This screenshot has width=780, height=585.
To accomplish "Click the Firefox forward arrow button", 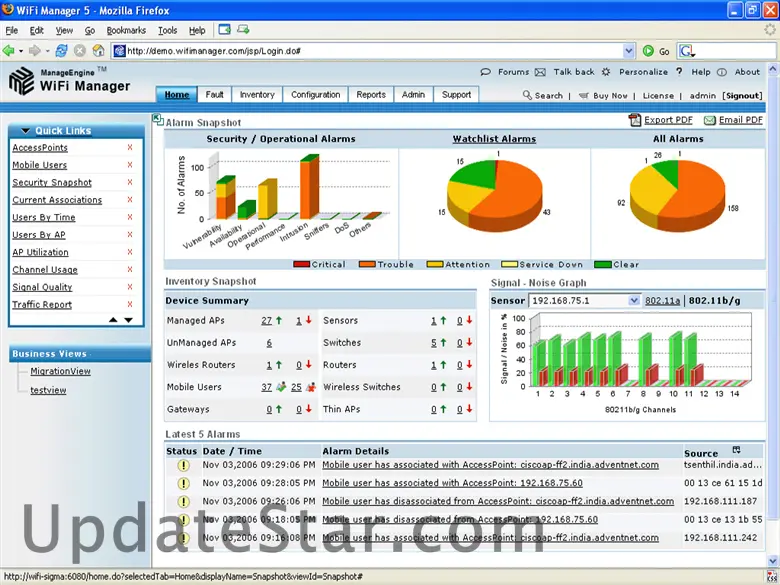I will click(x=34, y=51).
